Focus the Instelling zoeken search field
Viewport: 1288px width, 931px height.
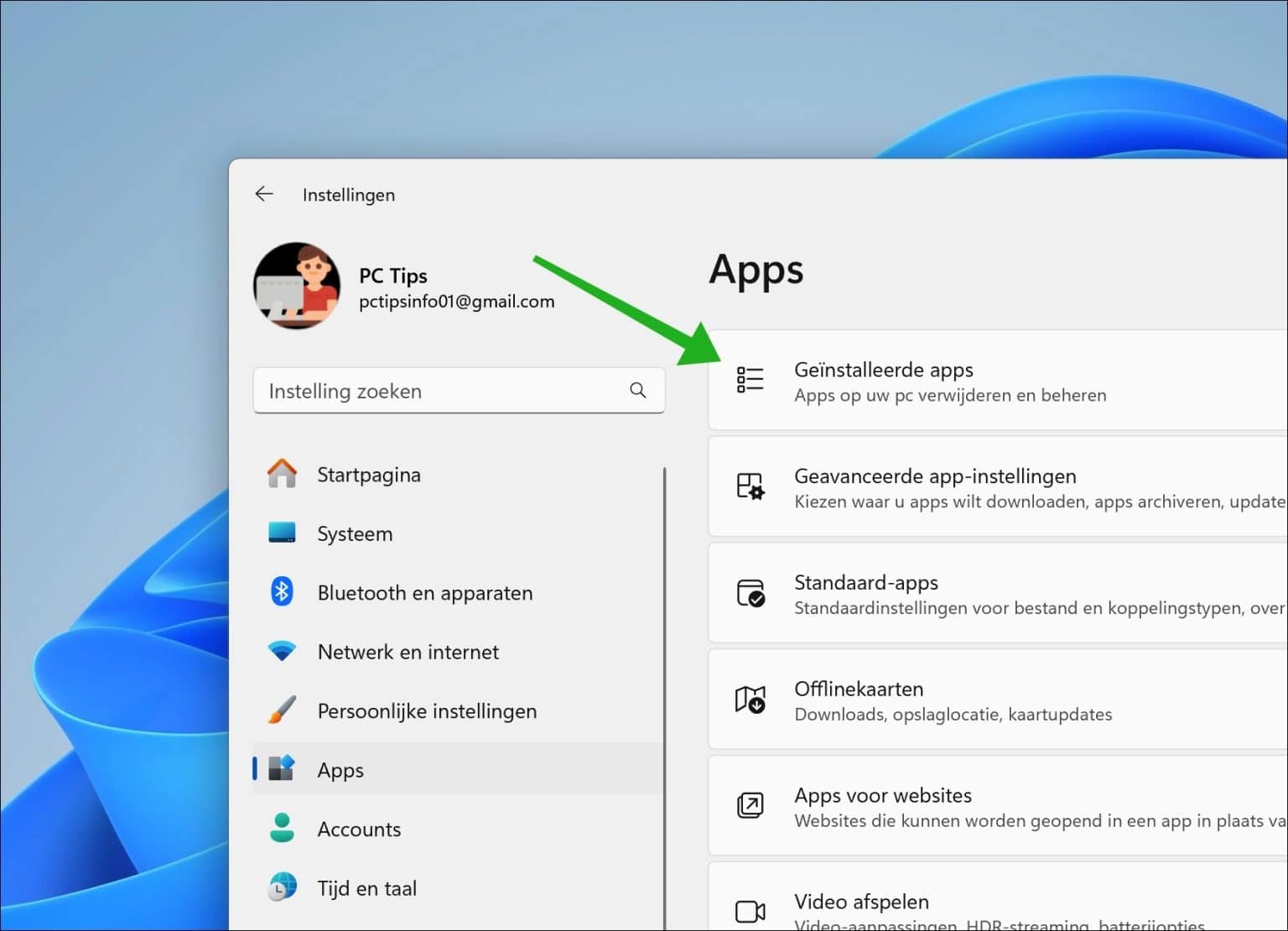point(459,391)
